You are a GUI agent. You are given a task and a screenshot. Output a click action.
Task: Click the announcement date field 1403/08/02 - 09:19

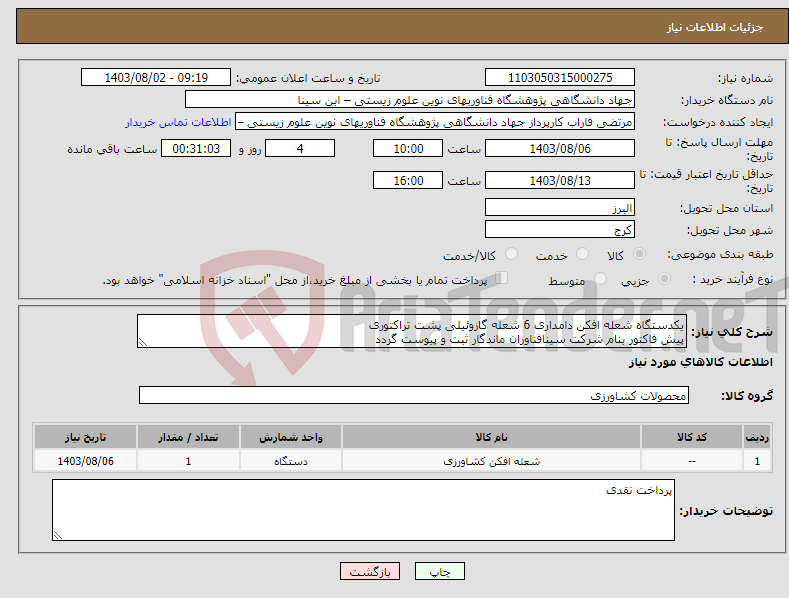coord(156,78)
